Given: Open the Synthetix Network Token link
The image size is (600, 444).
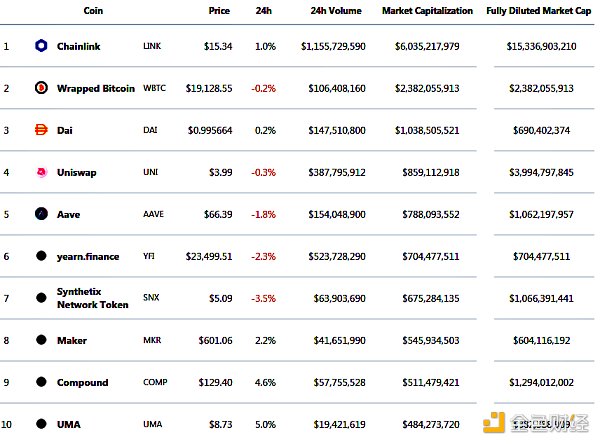Looking at the screenshot, I should point(92,298).
